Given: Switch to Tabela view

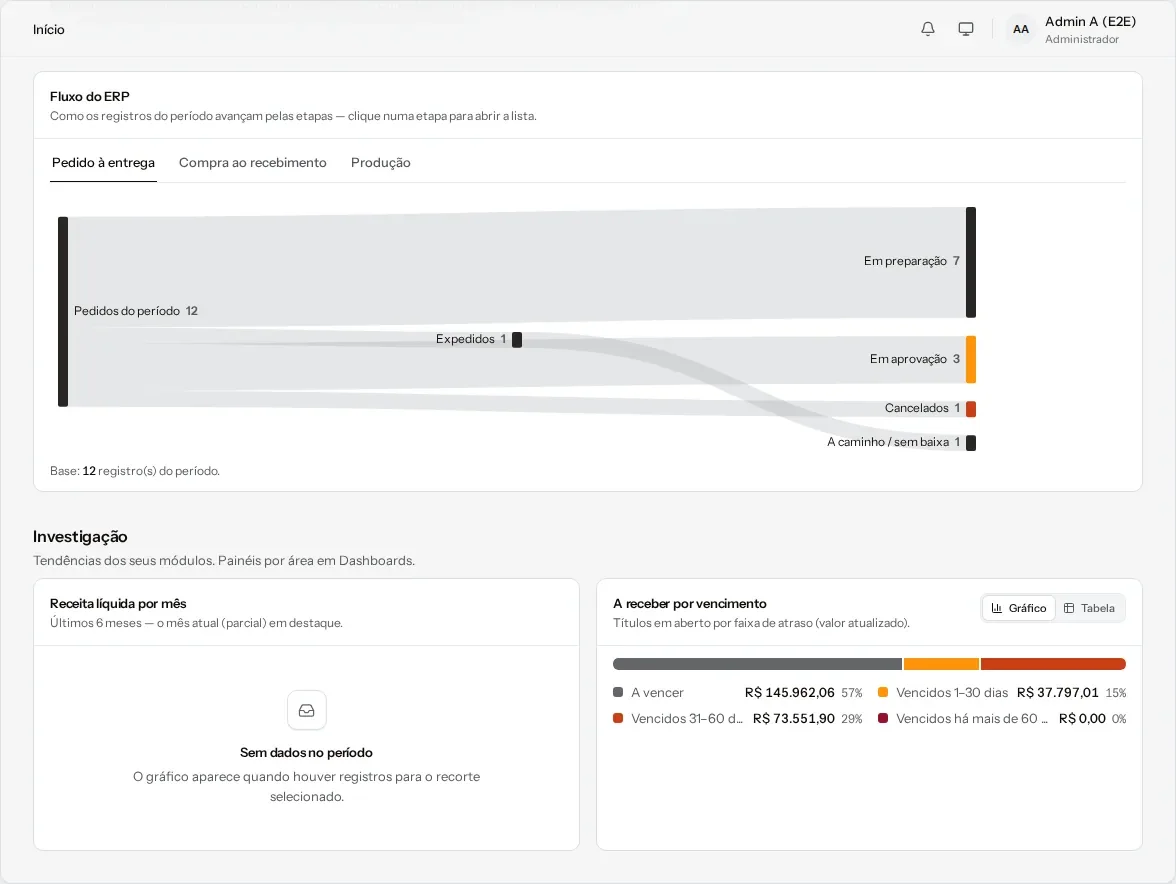Looking at the screenshot, I should 1089,608.
